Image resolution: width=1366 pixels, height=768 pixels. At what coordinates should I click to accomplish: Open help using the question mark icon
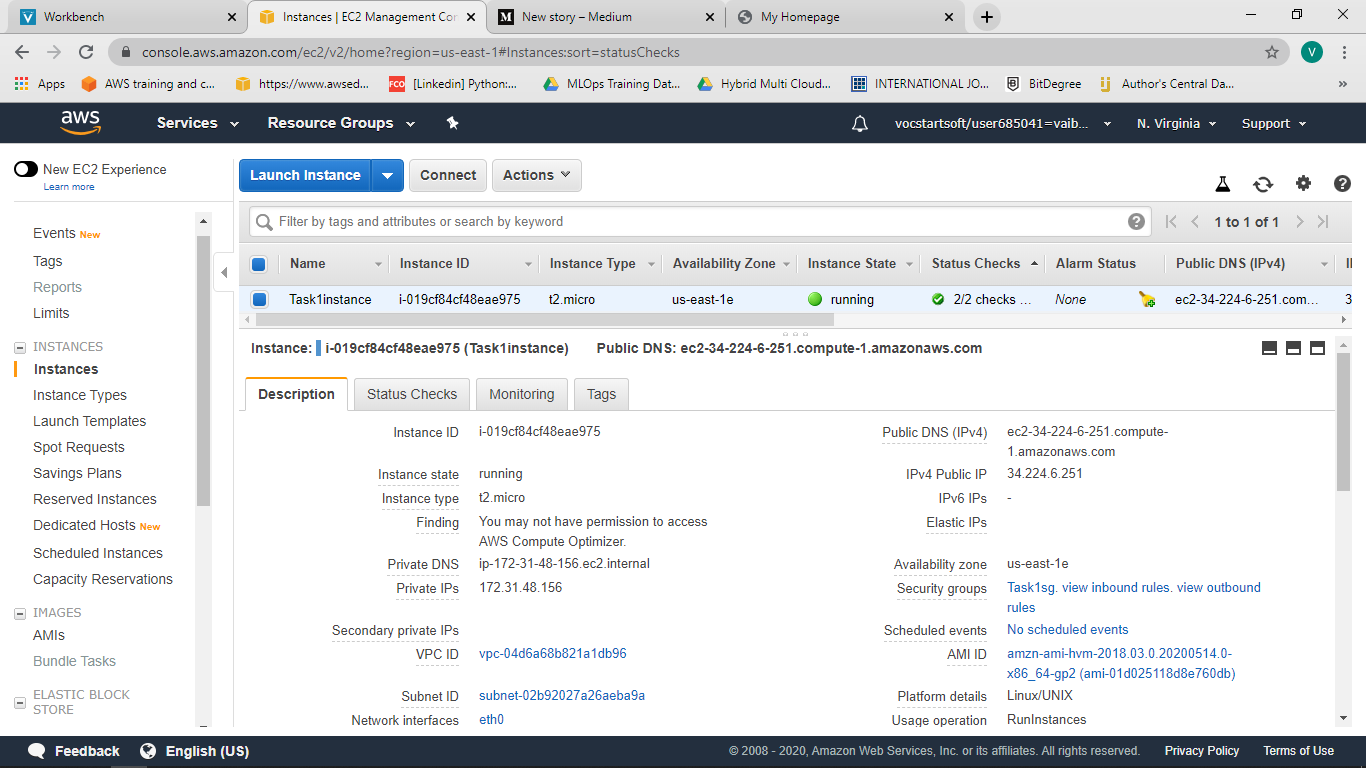tap(1342, 184)
